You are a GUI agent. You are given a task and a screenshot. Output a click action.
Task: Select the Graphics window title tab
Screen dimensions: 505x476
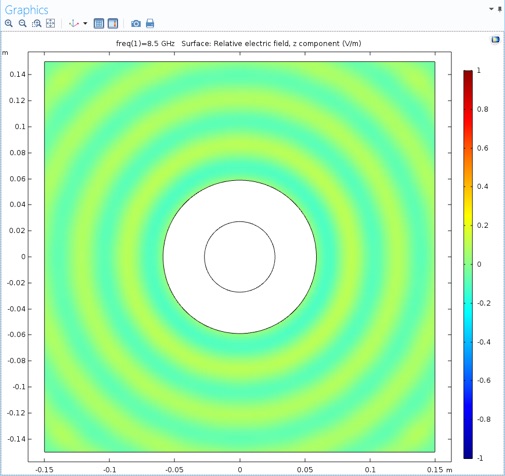point(27,10)
